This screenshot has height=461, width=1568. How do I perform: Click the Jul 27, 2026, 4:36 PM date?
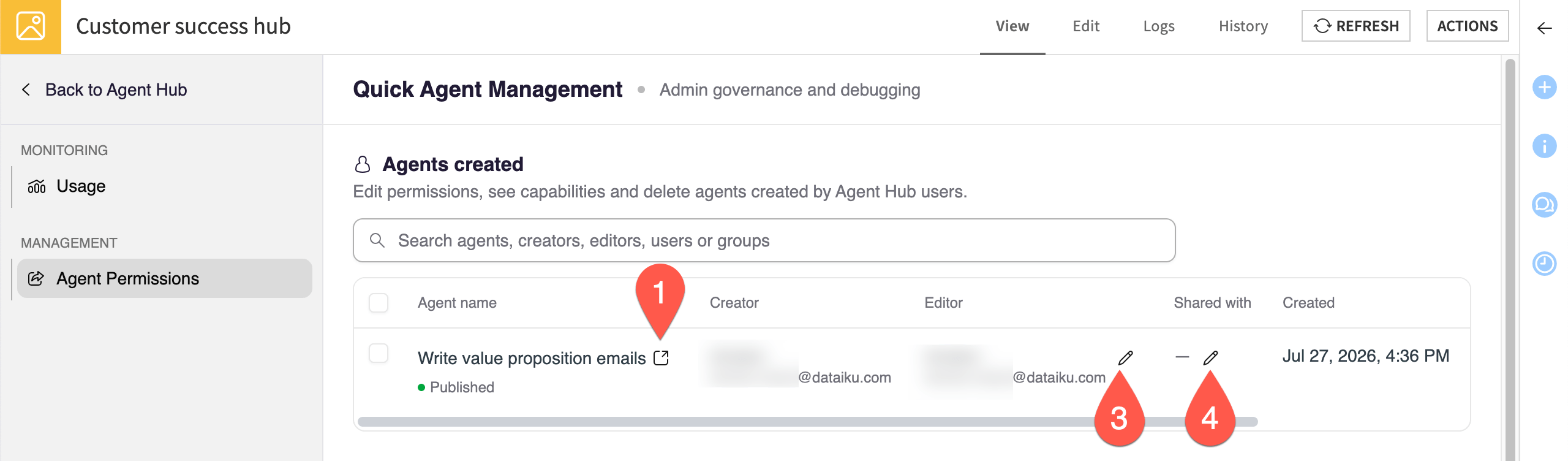pos(1366,356)
